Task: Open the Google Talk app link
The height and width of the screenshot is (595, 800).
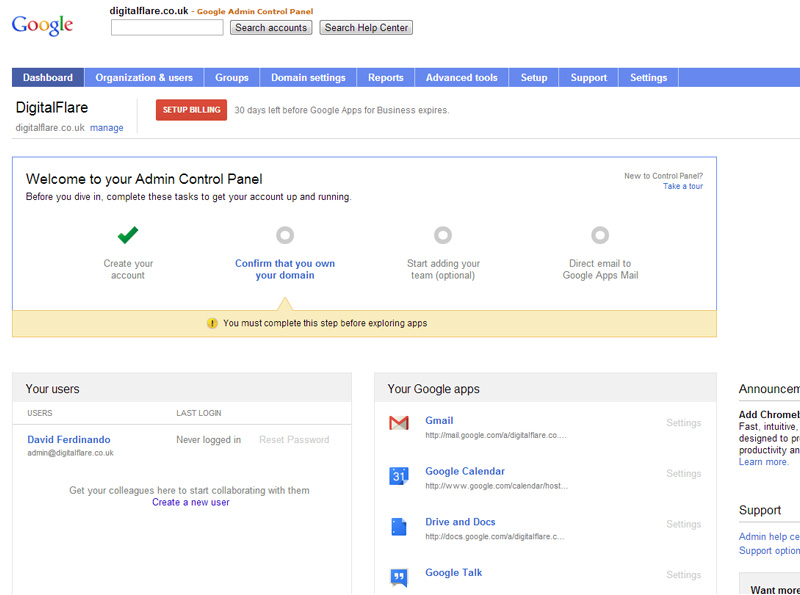Action: pyautogui.click(x=454, y=573)
